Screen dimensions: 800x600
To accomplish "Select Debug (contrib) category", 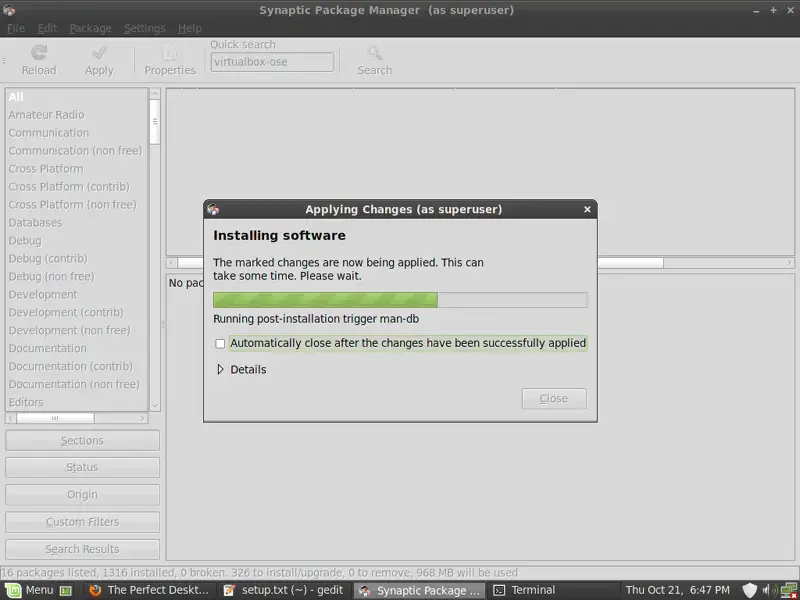I will [x=77, y=259].
